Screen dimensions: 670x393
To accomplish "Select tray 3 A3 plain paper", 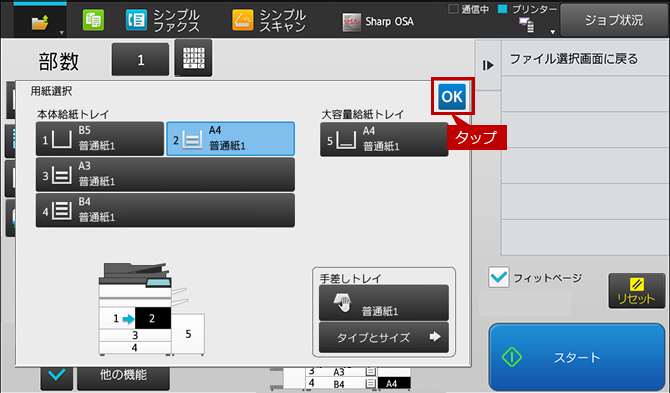I will 165,174.
